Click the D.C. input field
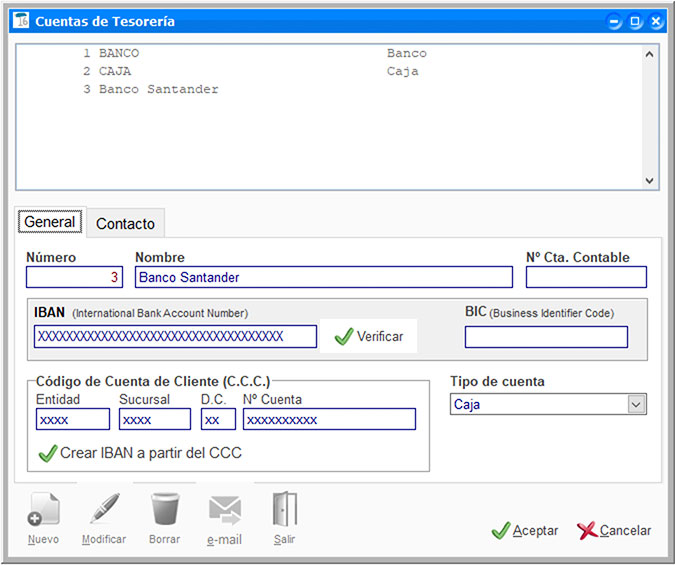This screenshot has height=565, width=675. pos(218,419)
